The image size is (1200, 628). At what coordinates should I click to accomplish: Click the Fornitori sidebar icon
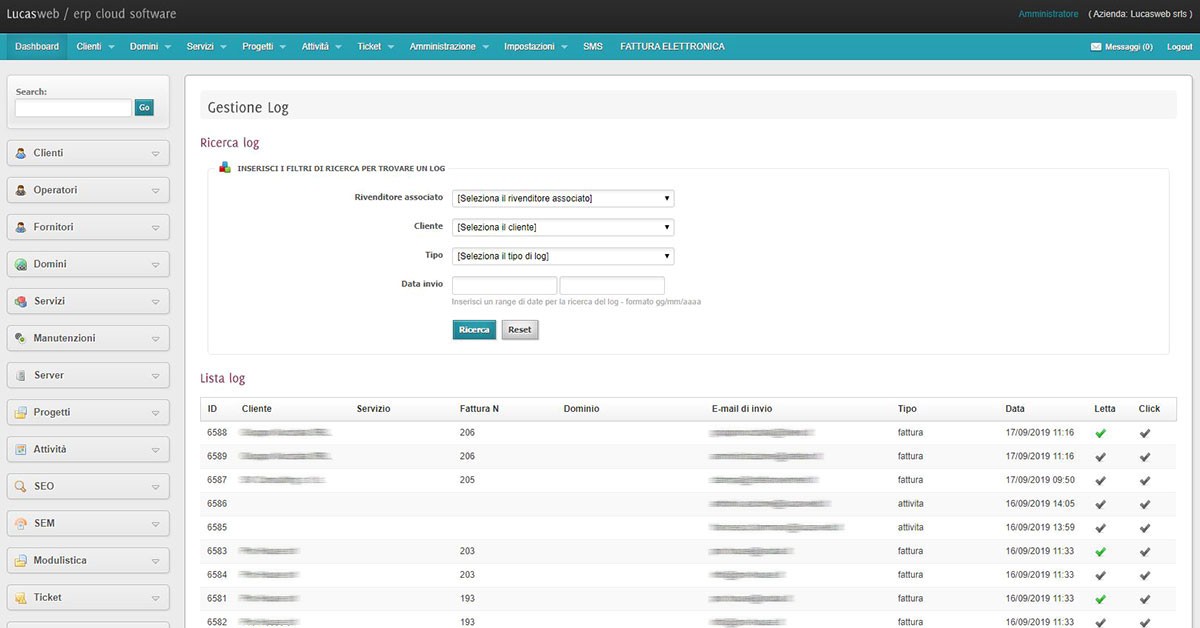coord(21,227)
